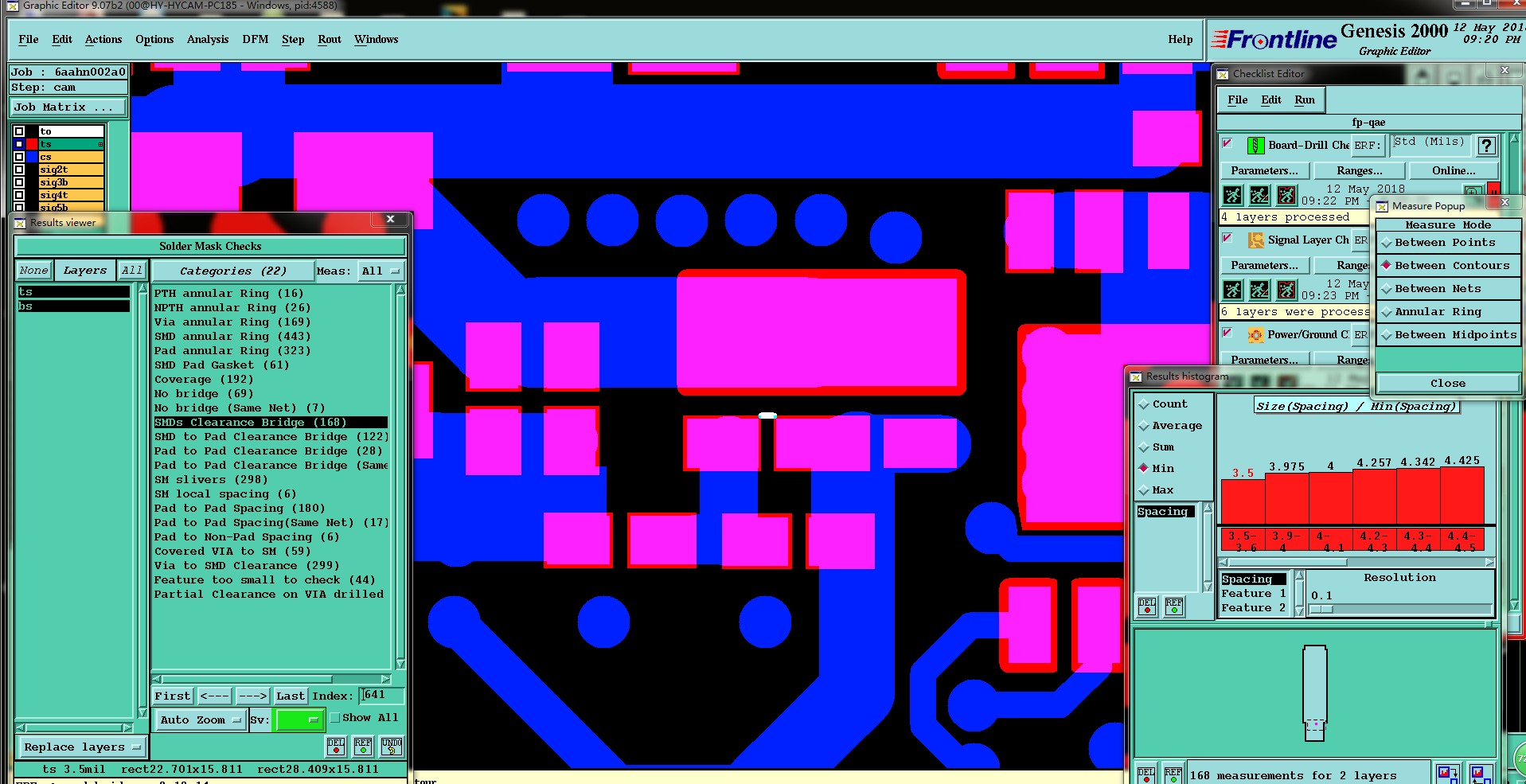Viewport: 1526px width, 784px height.
Task: Click the first histogram icon at bottom-right of Results histogram
Action: [1448, 774]
